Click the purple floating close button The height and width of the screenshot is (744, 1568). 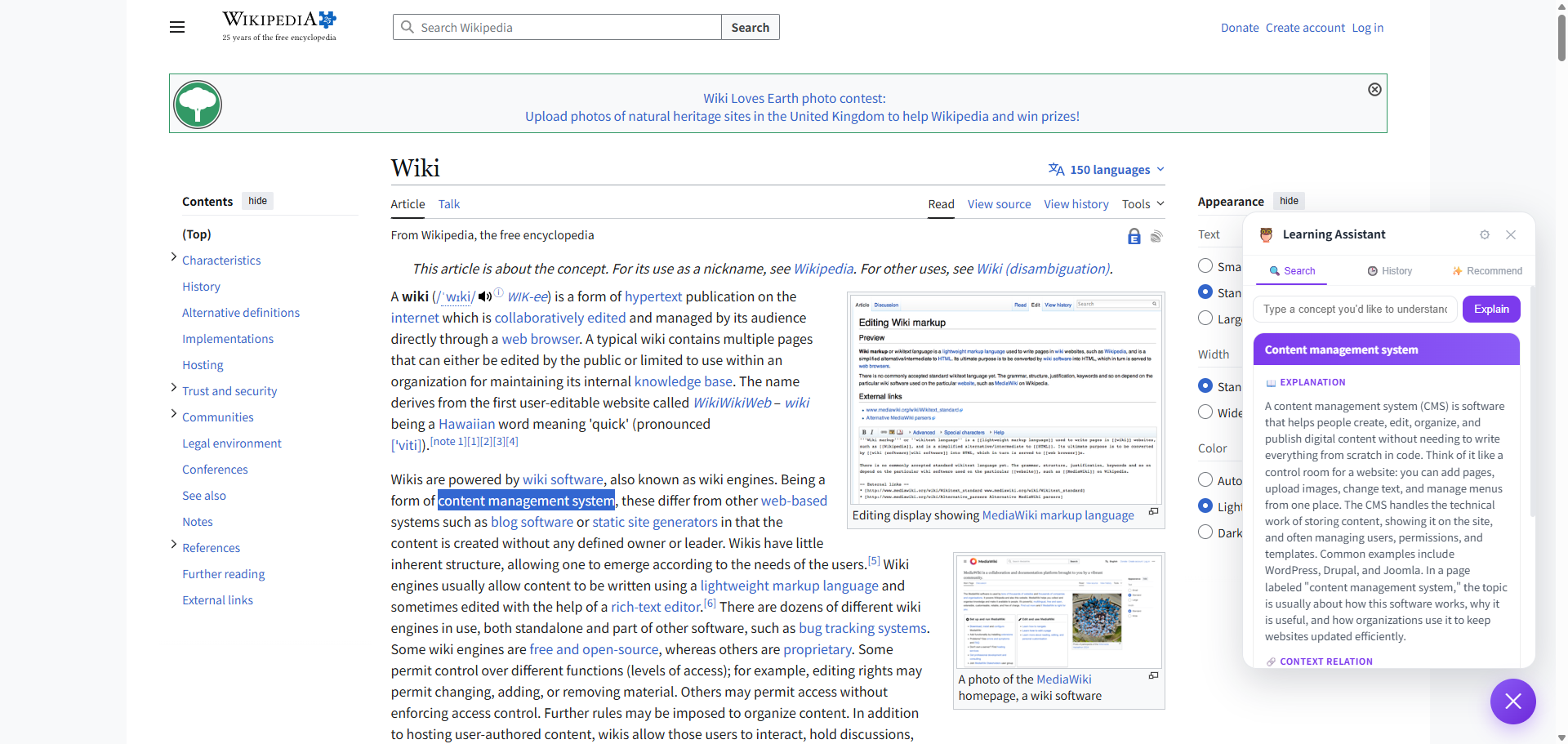pyautogui.click(x=1512, y=701)
